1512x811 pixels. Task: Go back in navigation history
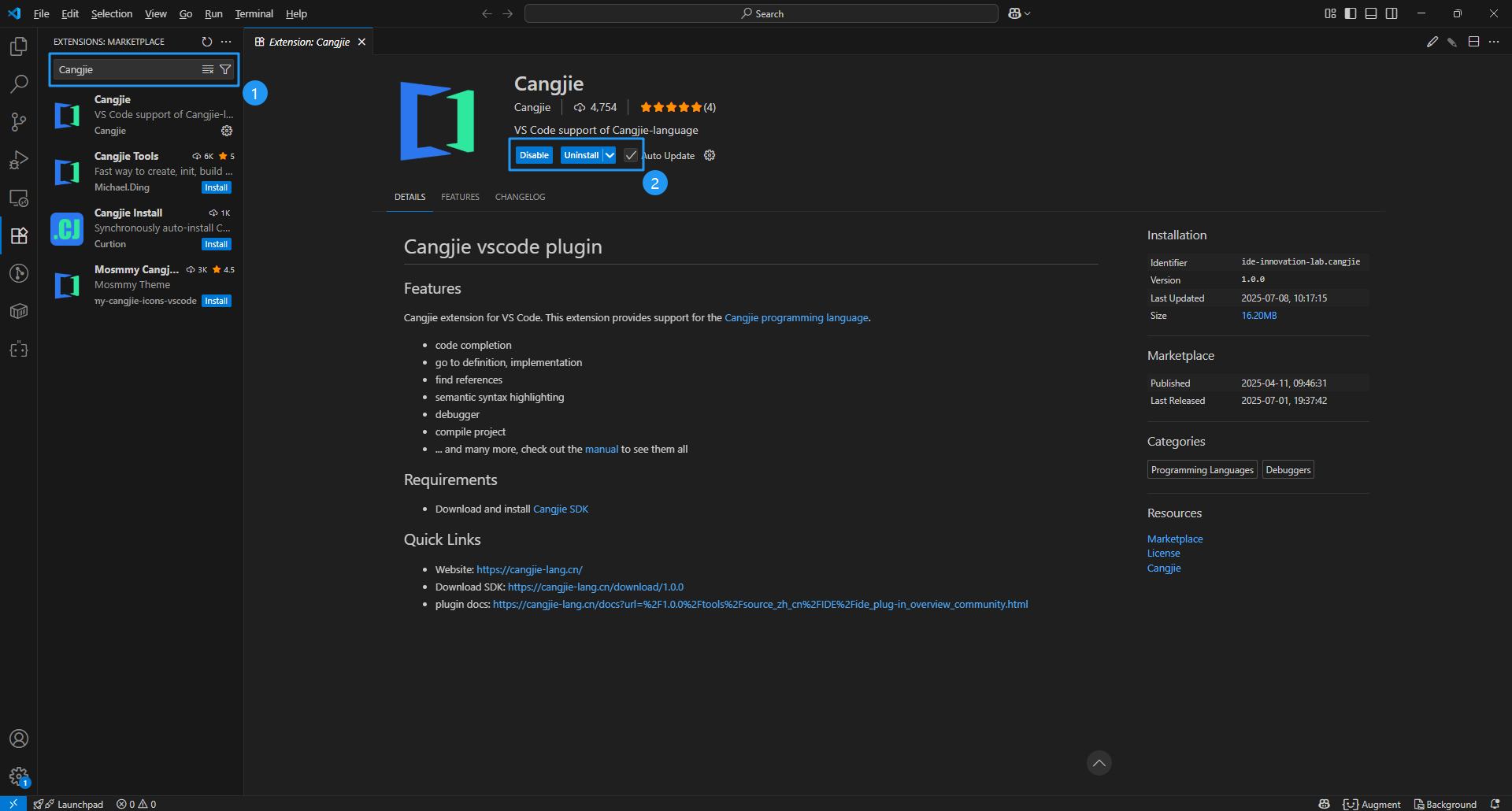click(487, 13)
